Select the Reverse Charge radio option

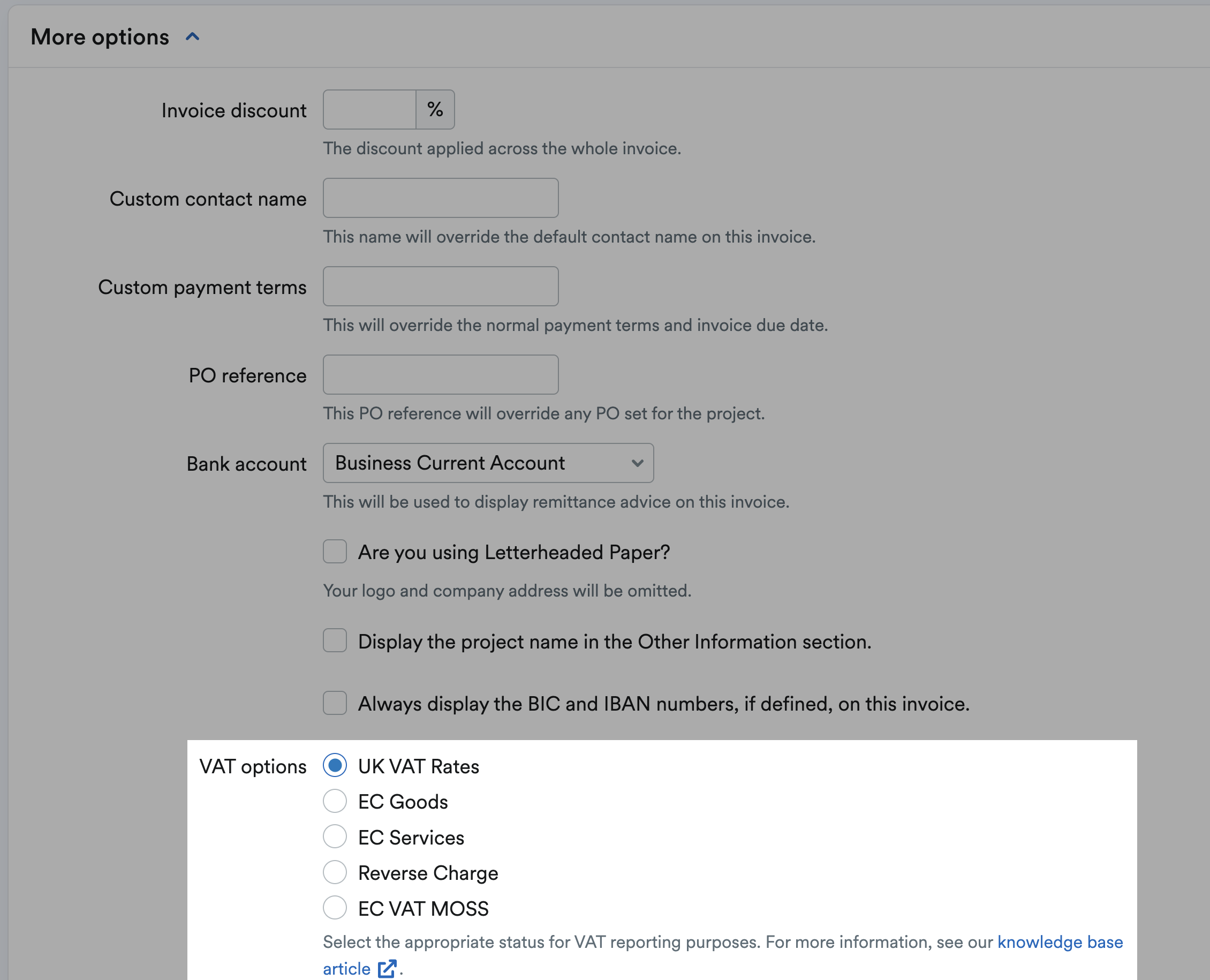coord(335,872)
